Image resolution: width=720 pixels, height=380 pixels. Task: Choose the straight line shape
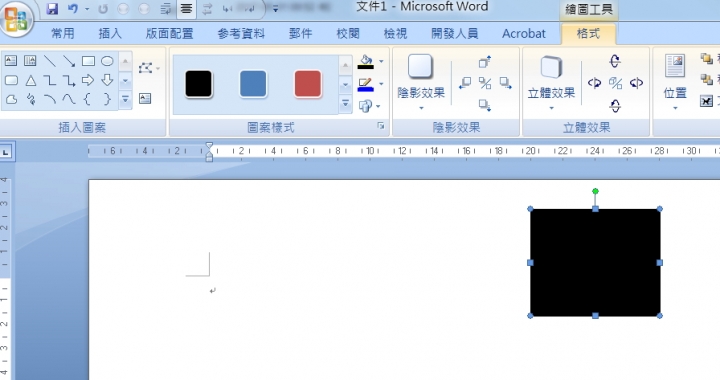(x=50, y=61)
